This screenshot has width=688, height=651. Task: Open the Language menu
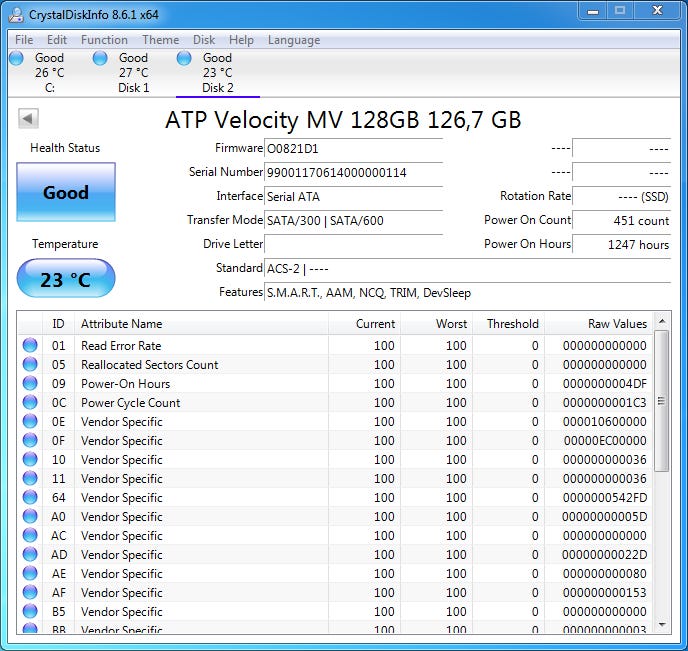tap(294, 40)
